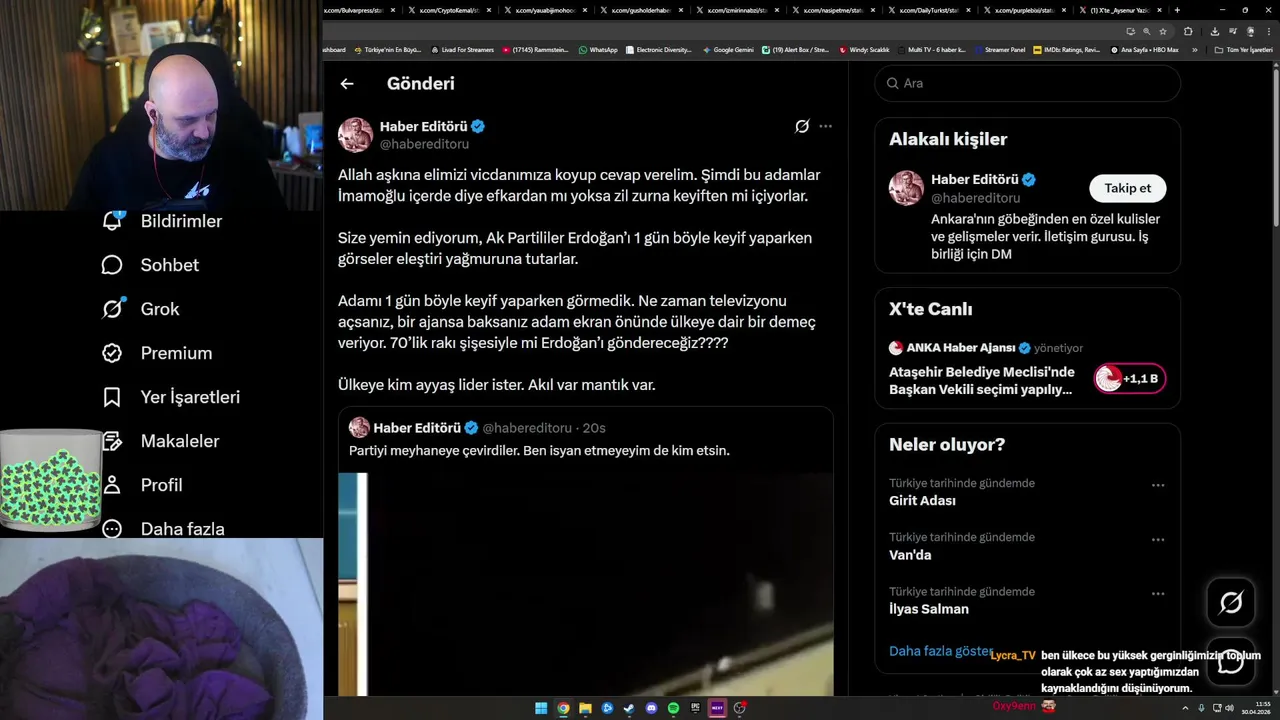The width and height of the screenshot is (1280, 720).
Task: Open Haber Editörü profile name on post
Action: pyautogui.click(x=423, y=126)
